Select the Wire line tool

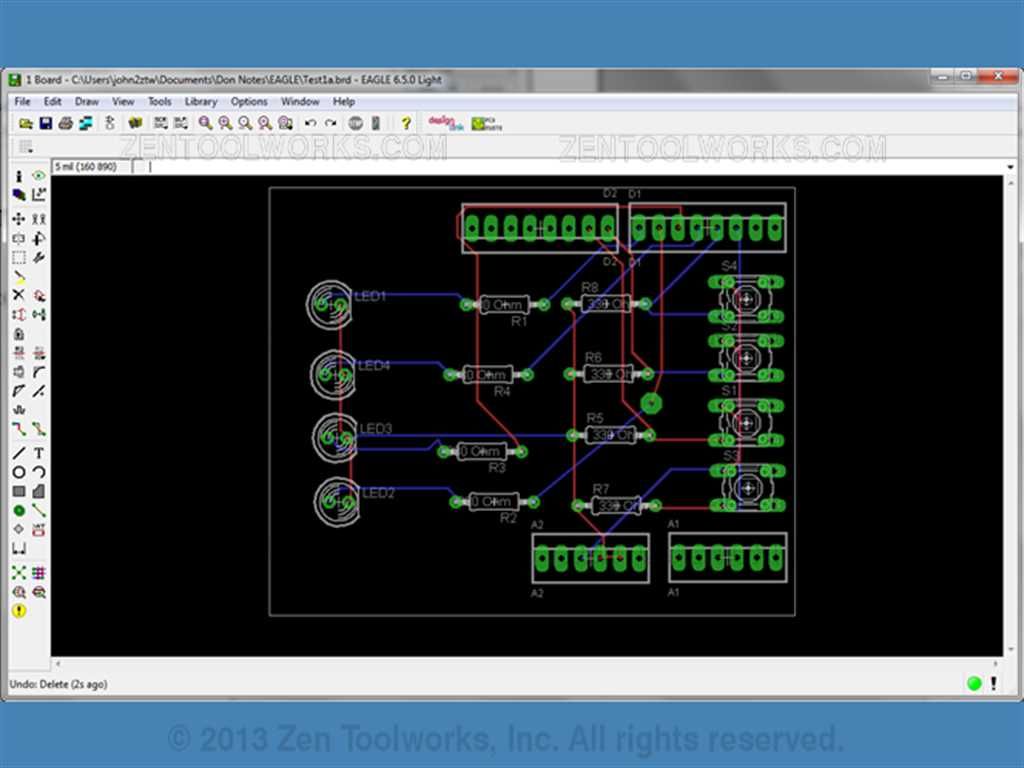19,453
